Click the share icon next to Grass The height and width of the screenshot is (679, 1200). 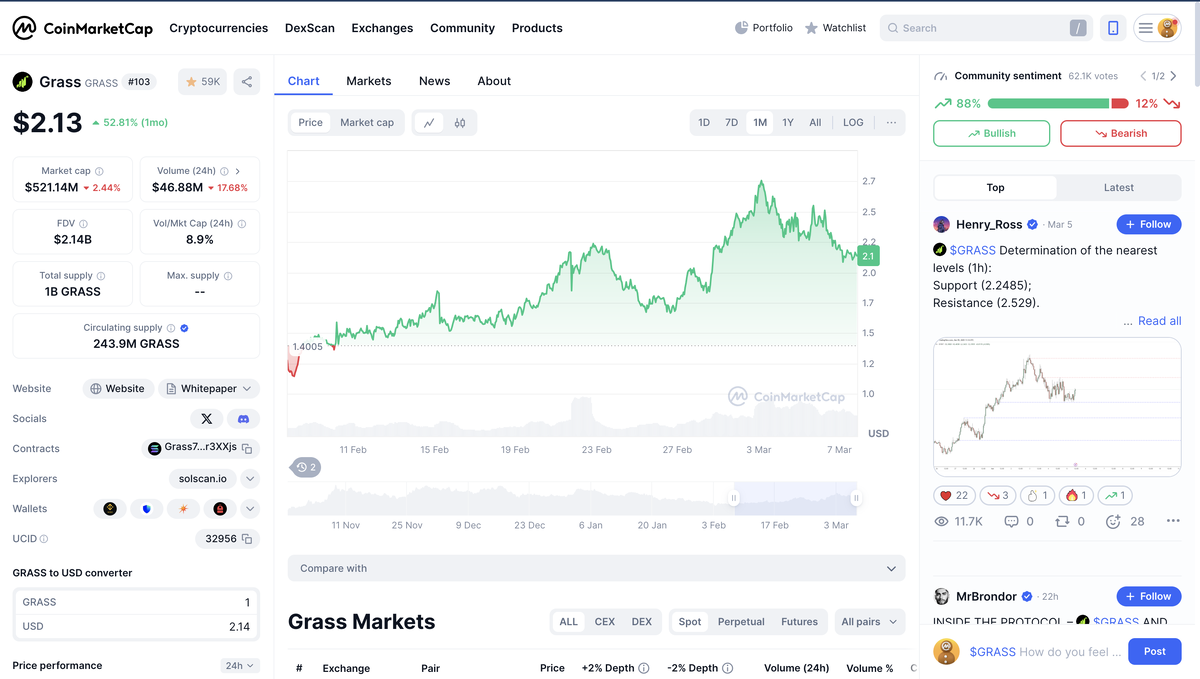(247, 82)
